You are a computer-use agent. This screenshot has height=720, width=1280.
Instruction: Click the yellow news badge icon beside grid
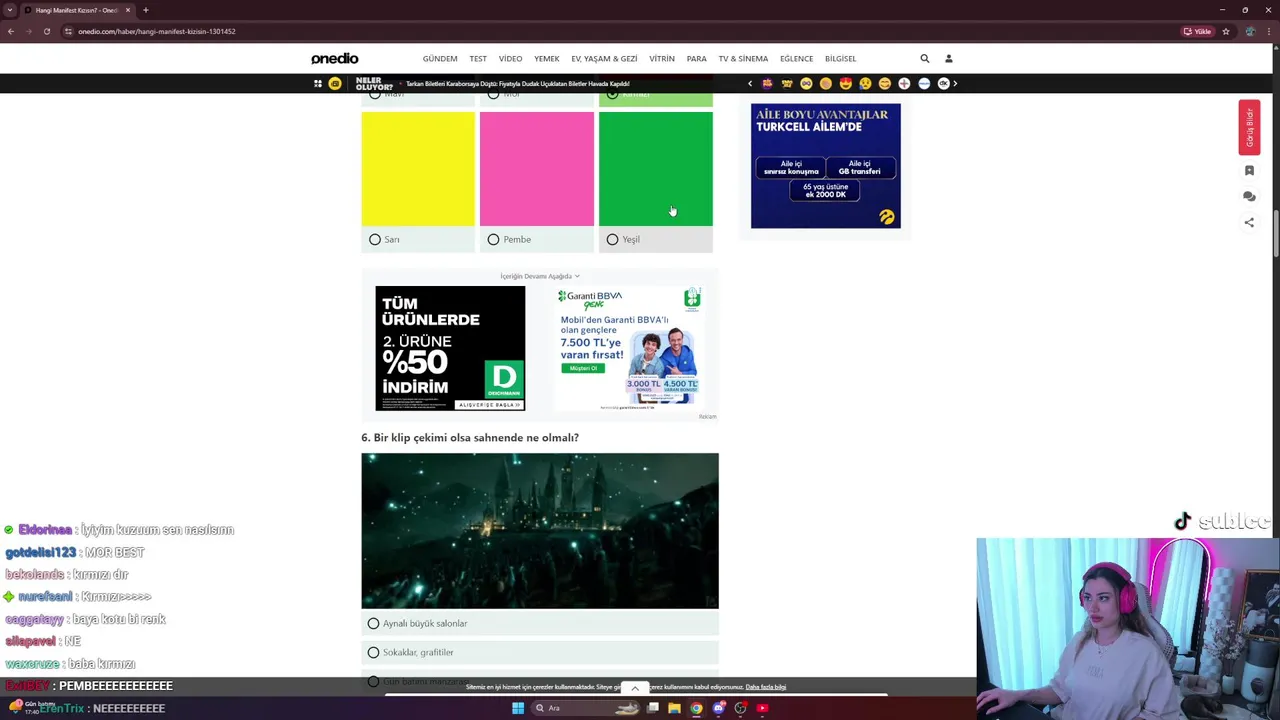pos(335,84)
